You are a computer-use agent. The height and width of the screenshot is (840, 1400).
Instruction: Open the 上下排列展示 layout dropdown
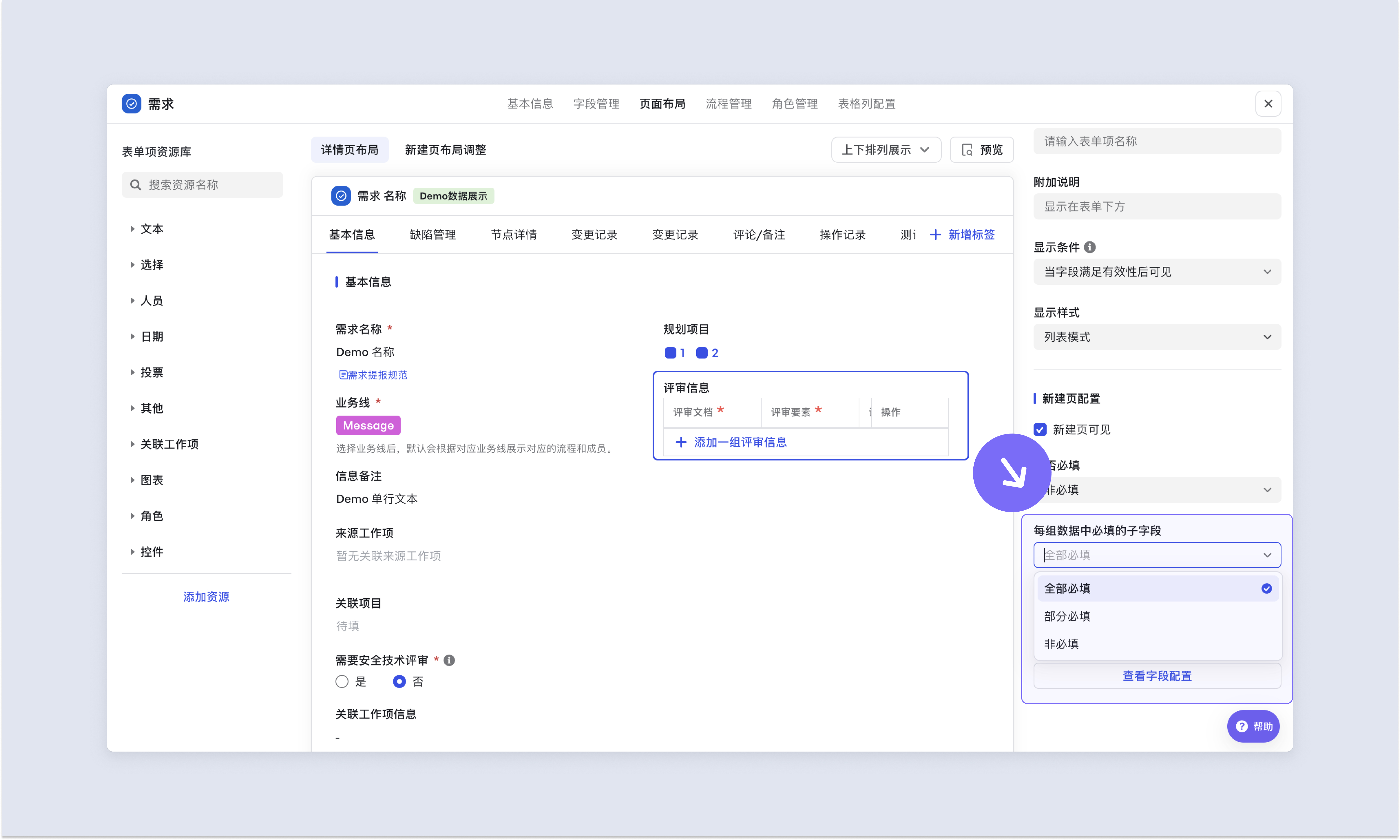tap(886, 150)
